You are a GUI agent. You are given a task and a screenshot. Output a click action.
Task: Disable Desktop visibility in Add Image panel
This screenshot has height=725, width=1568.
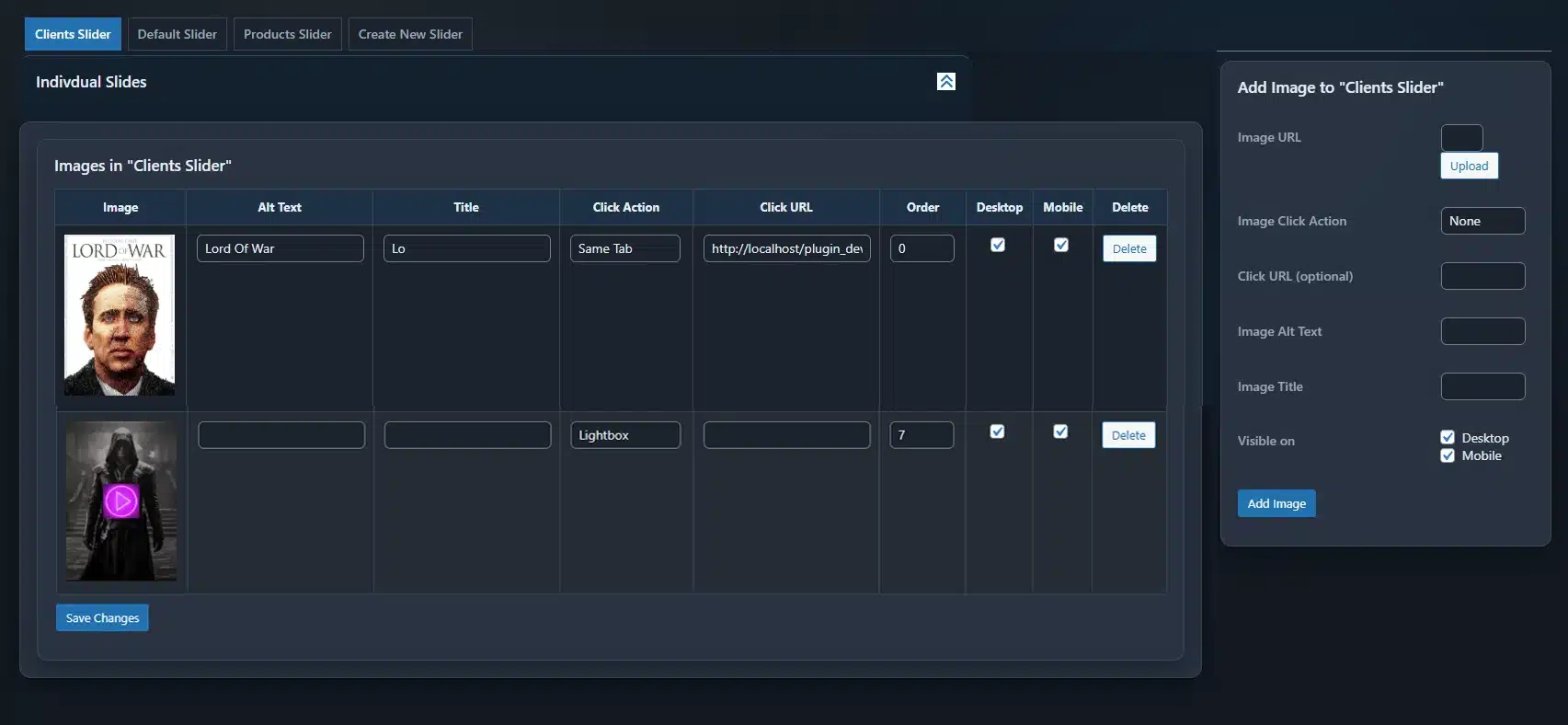coord(1448,438)
